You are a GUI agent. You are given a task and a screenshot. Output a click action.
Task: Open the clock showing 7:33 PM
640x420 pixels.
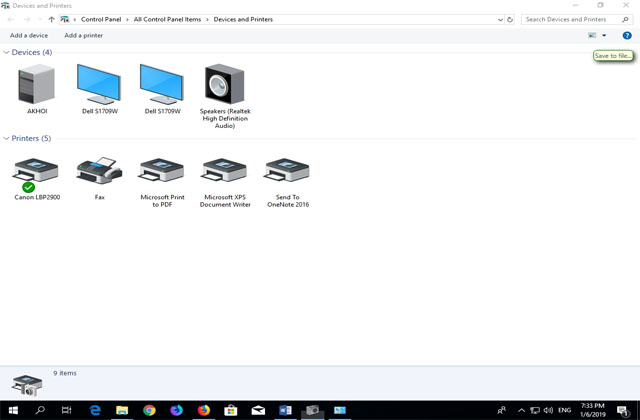click(593, 410)
